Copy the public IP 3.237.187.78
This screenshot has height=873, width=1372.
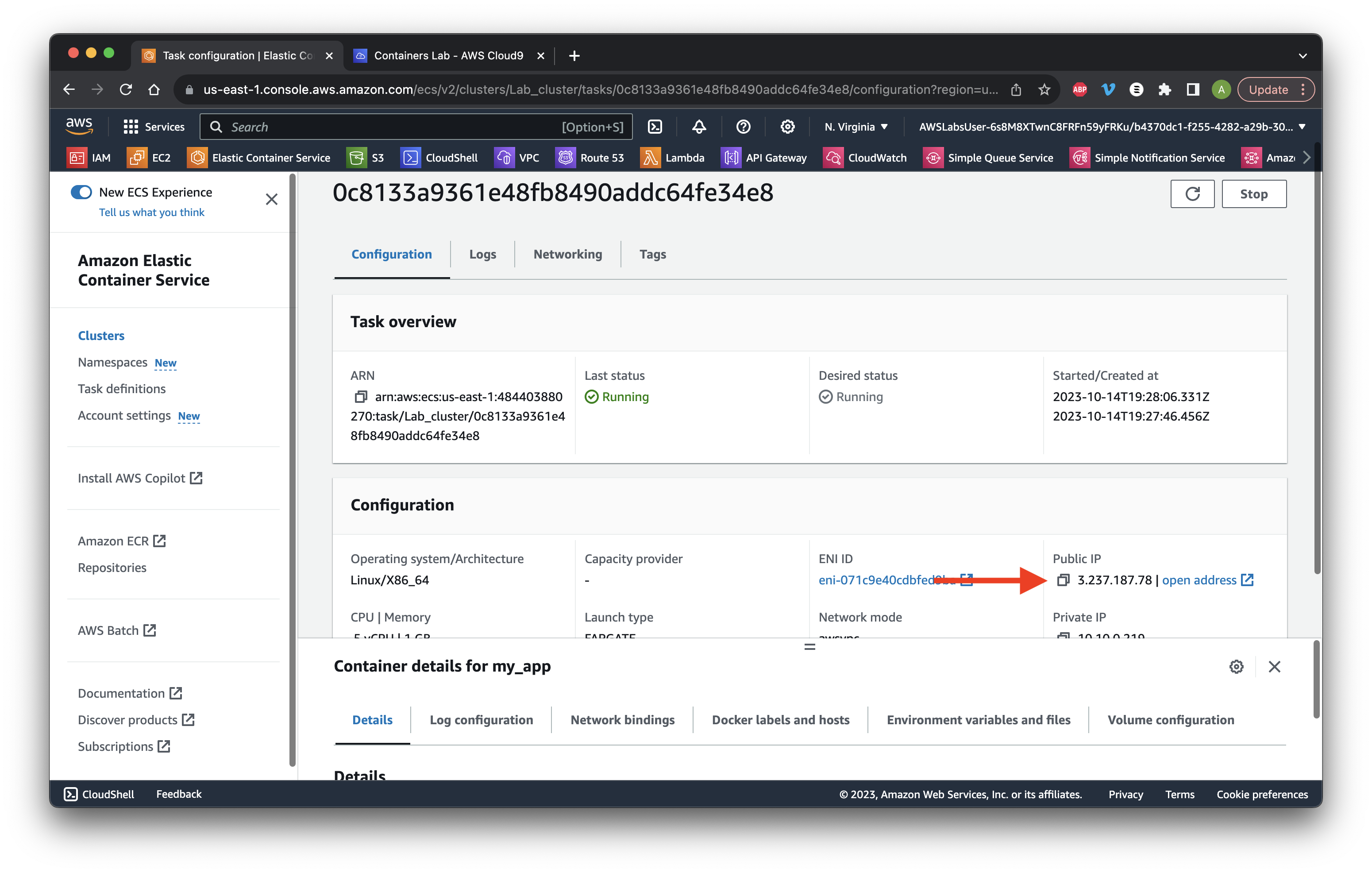[x=1063, y=580]
